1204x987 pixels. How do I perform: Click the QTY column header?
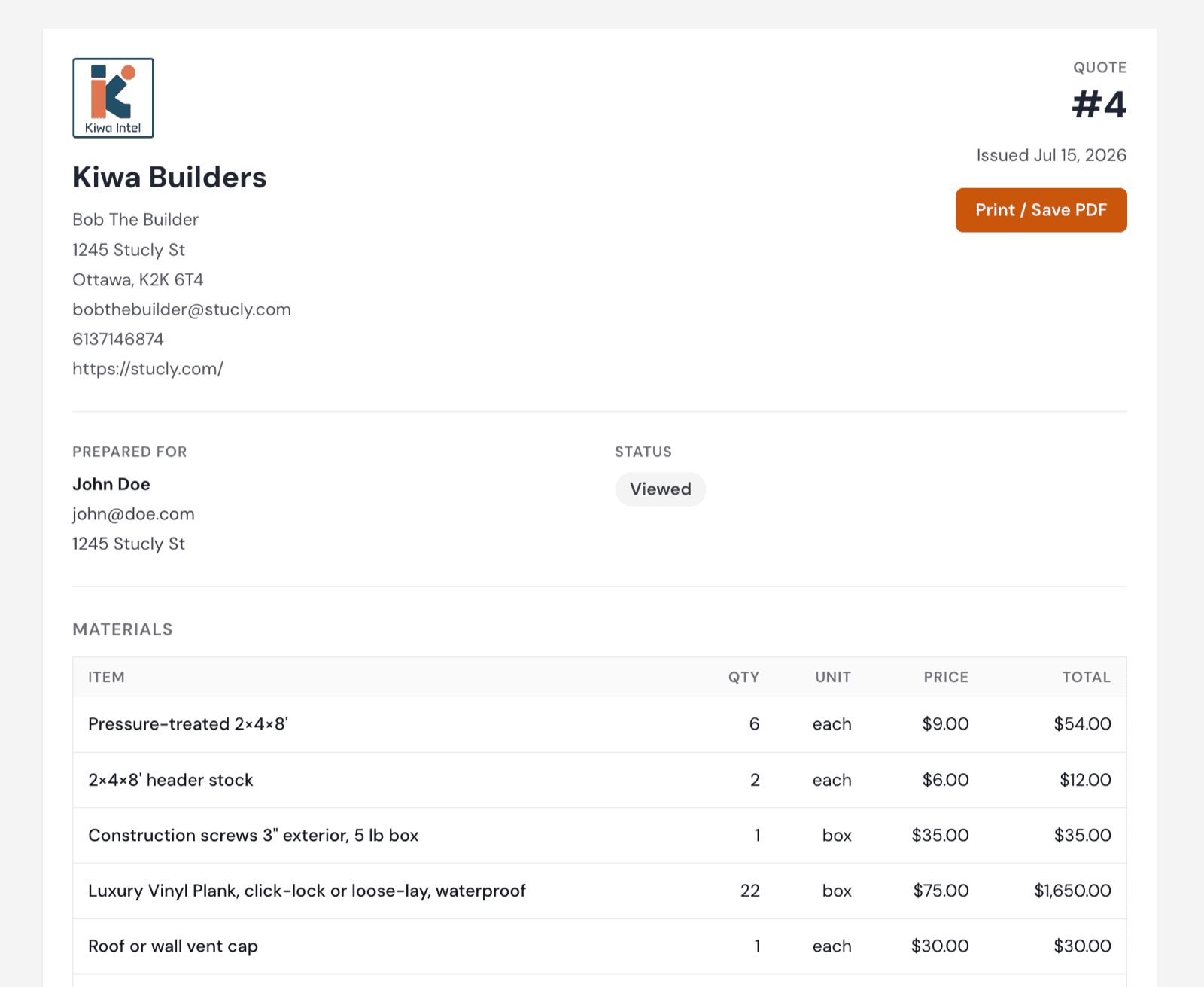tap(743, 677)
